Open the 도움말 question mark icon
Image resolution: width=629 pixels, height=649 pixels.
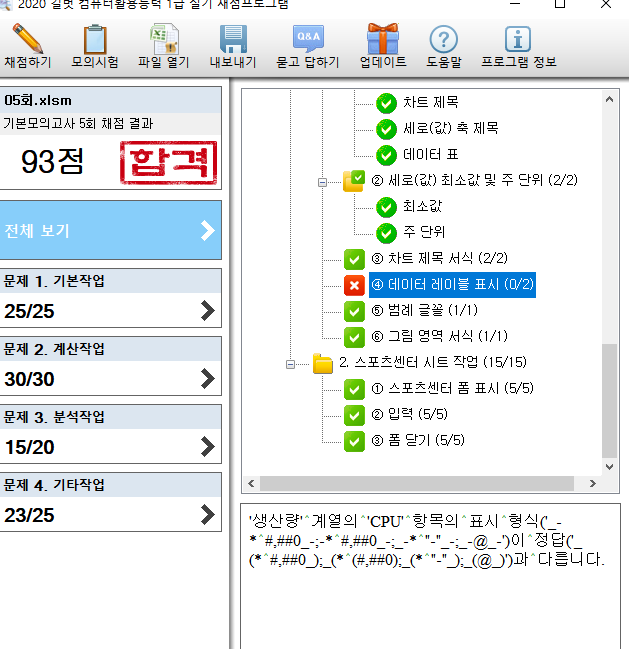click(443, 40)
